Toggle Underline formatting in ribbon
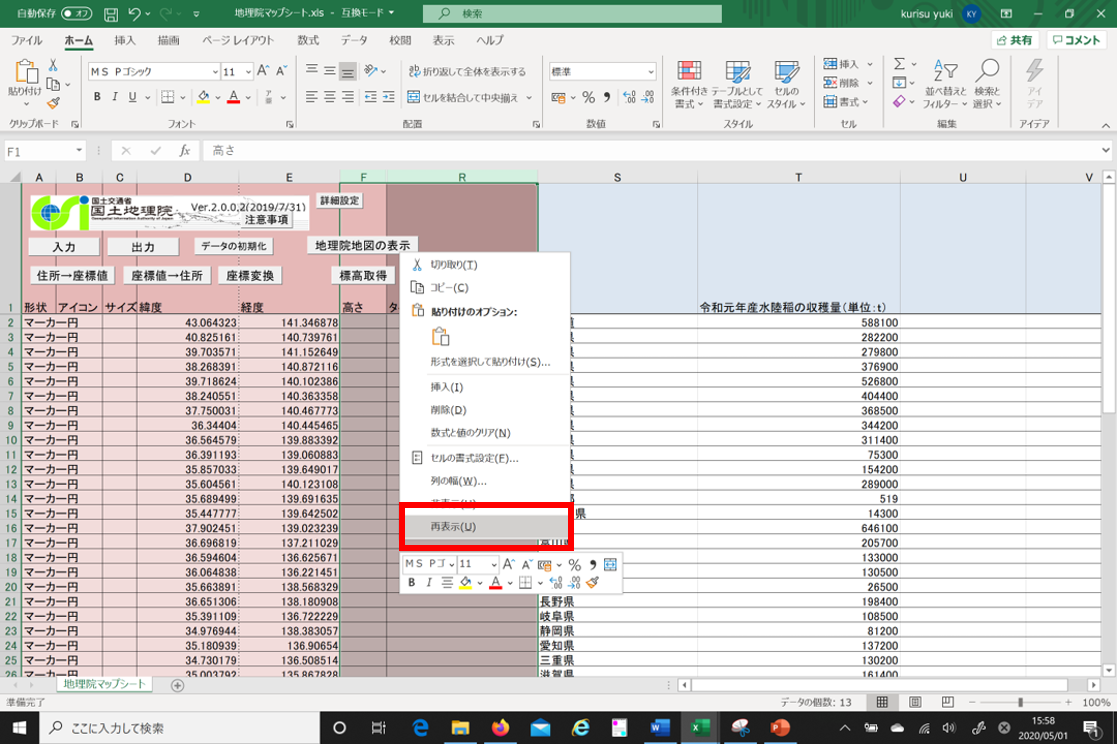Image resolution: width=1117 pixels, height=744 pixels. click(x=133, y=97)
